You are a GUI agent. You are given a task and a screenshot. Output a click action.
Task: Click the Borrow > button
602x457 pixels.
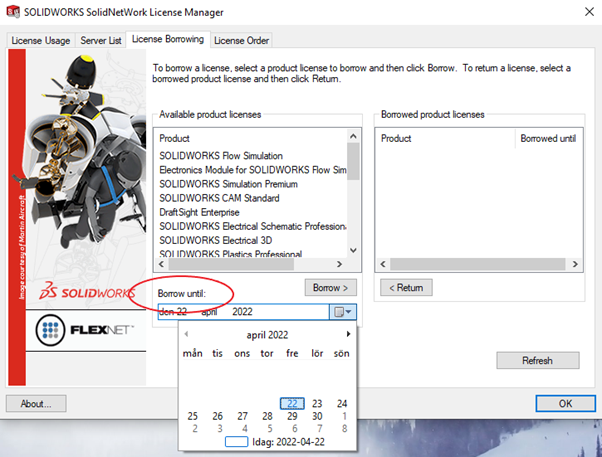330,287
